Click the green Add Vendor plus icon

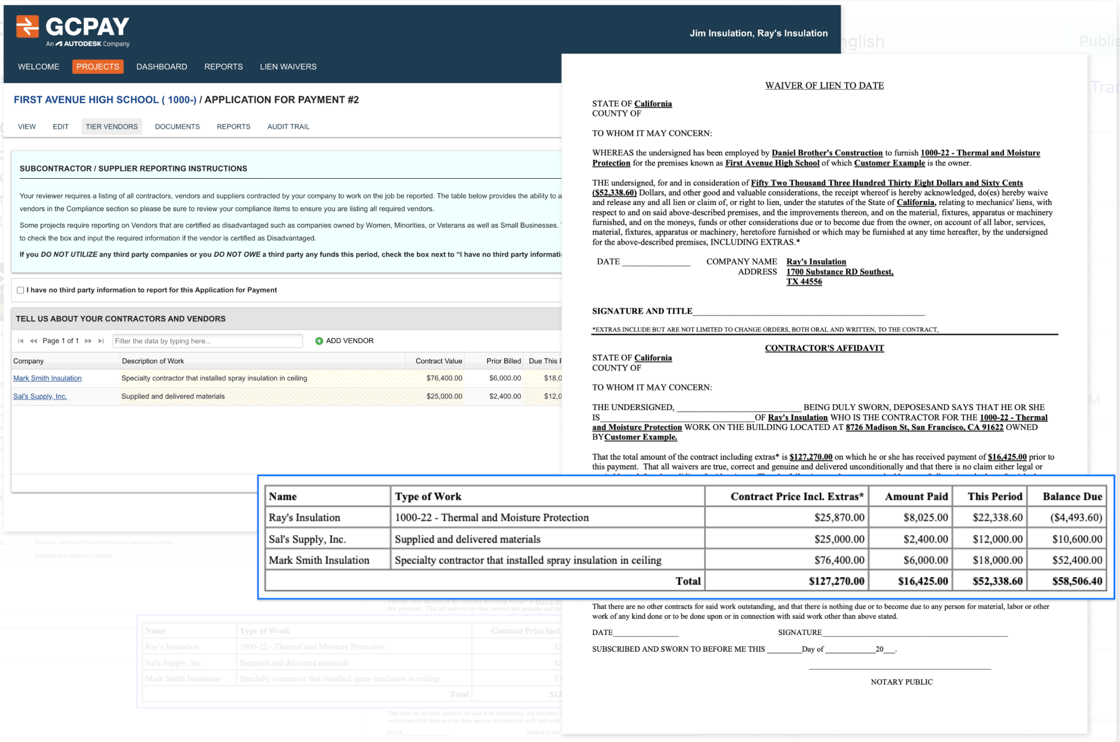[319, 341]
